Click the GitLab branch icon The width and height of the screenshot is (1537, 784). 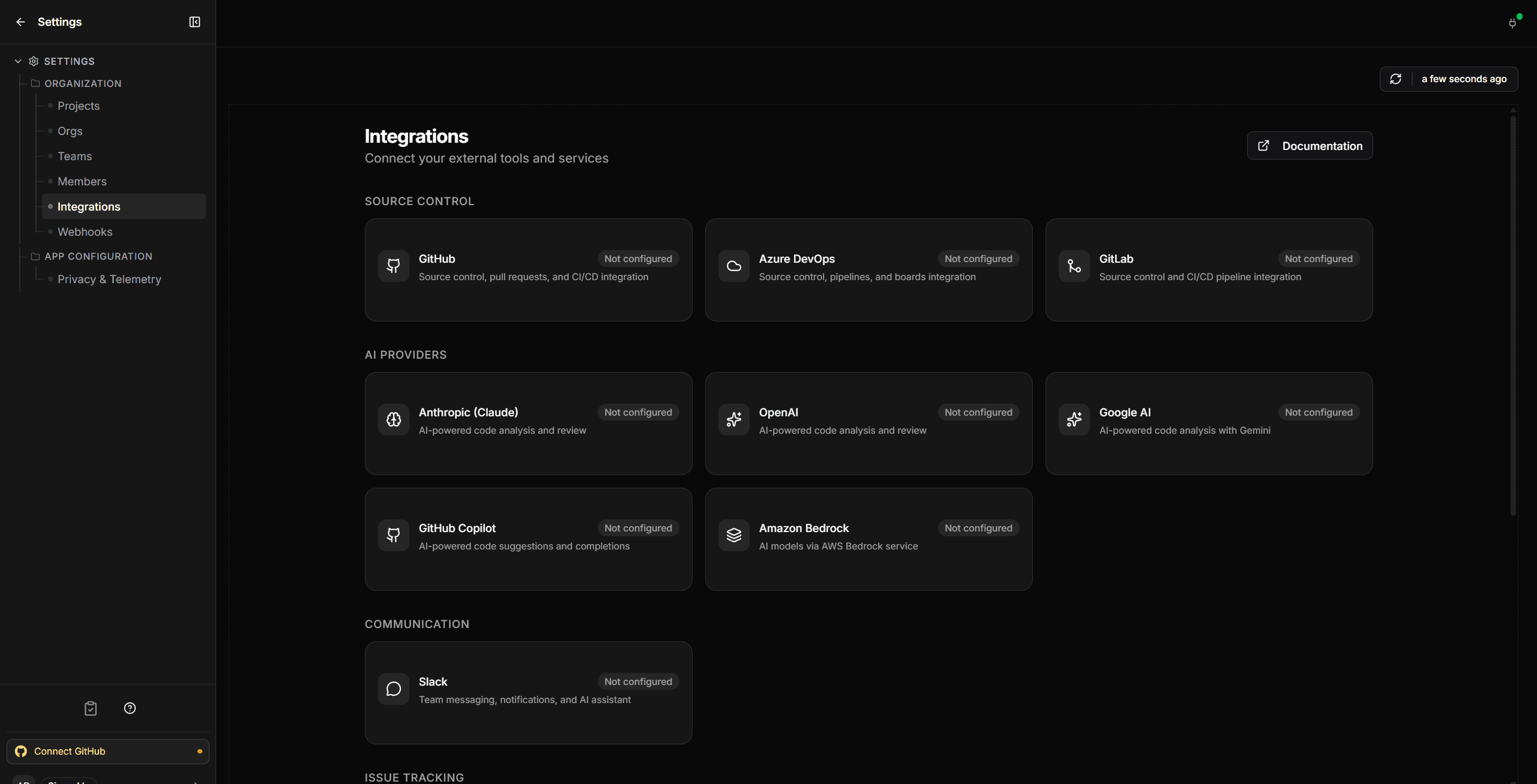tap(1074, 266)
